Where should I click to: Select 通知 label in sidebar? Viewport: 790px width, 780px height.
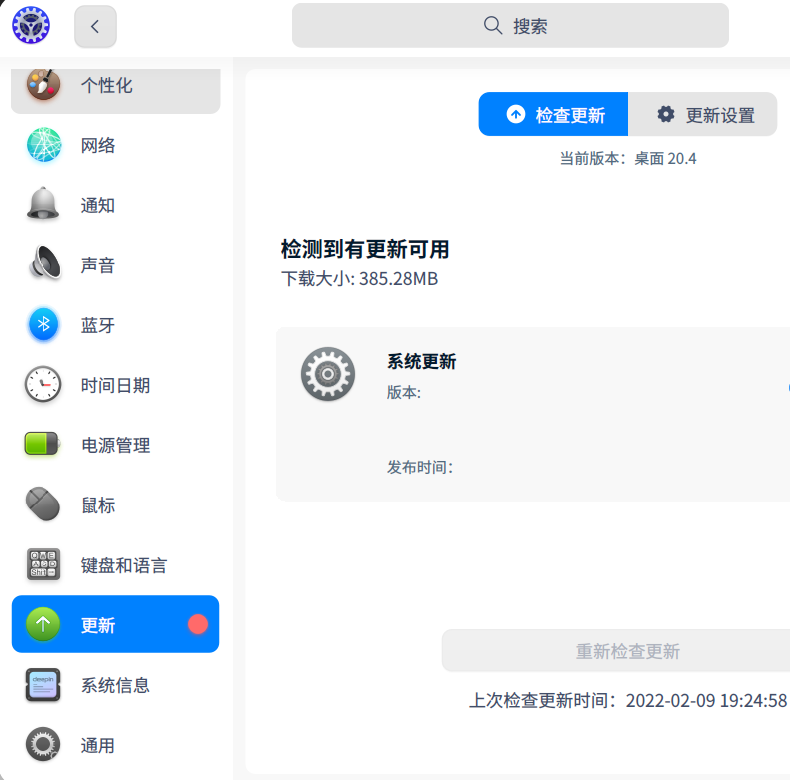[98, 206]
